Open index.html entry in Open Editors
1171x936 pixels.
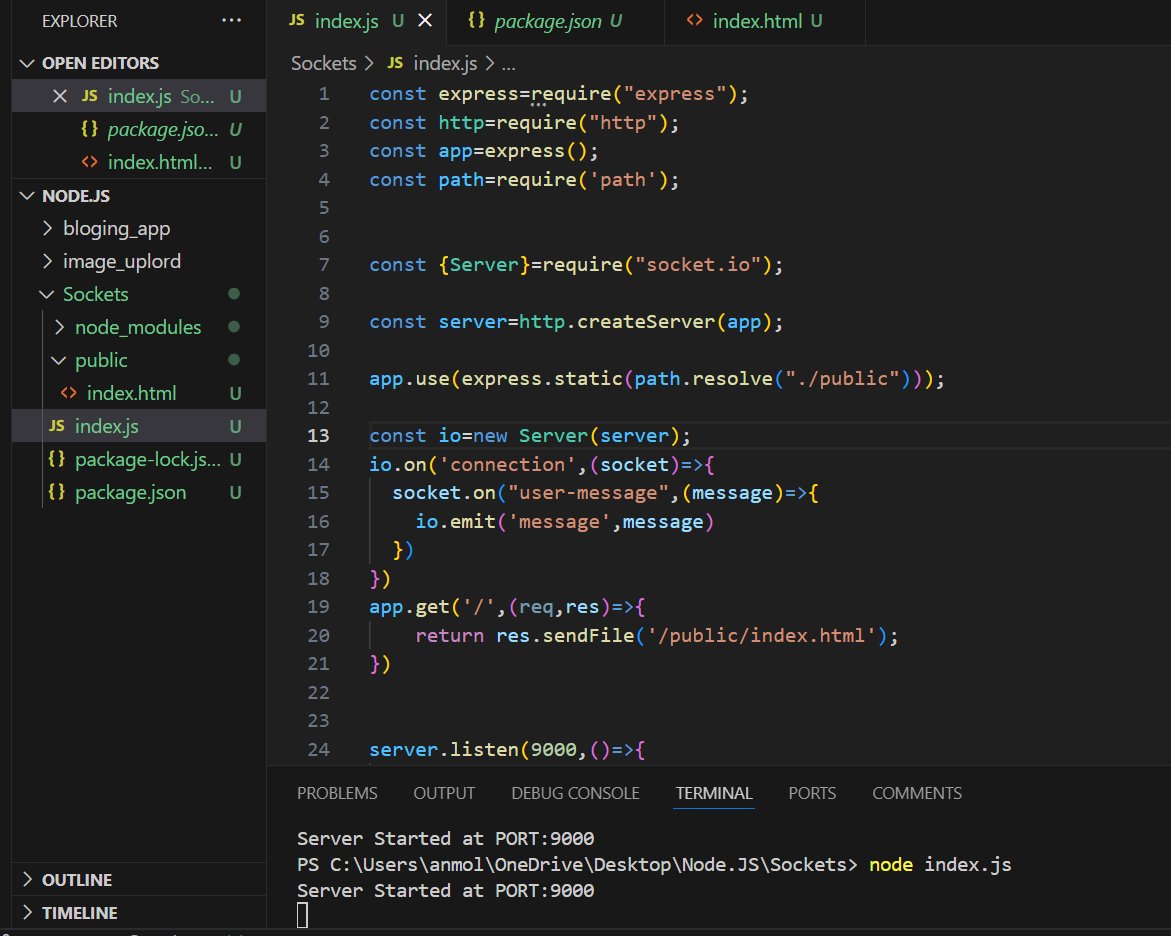point(140,161)
